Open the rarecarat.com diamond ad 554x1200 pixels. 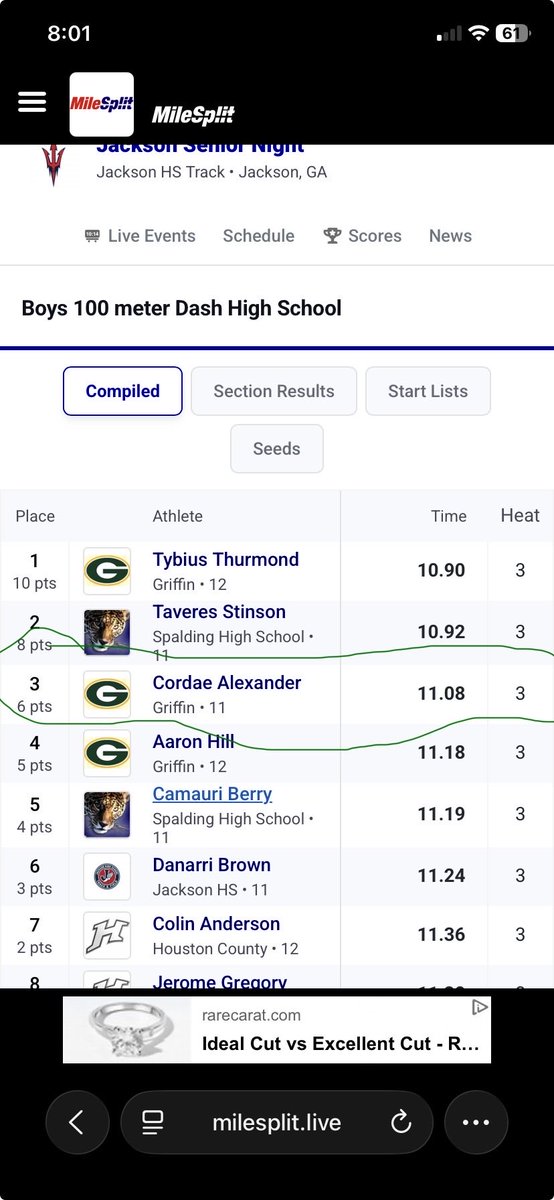(x=277, y=1030)
